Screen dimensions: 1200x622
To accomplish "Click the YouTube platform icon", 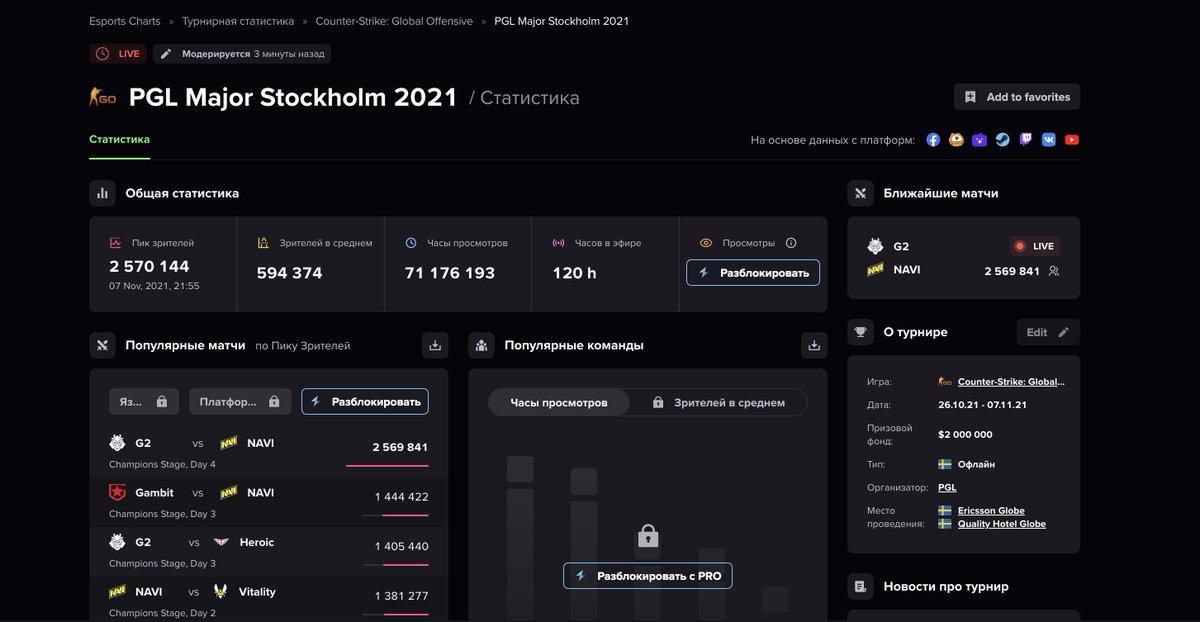I will pos(1072,140).
